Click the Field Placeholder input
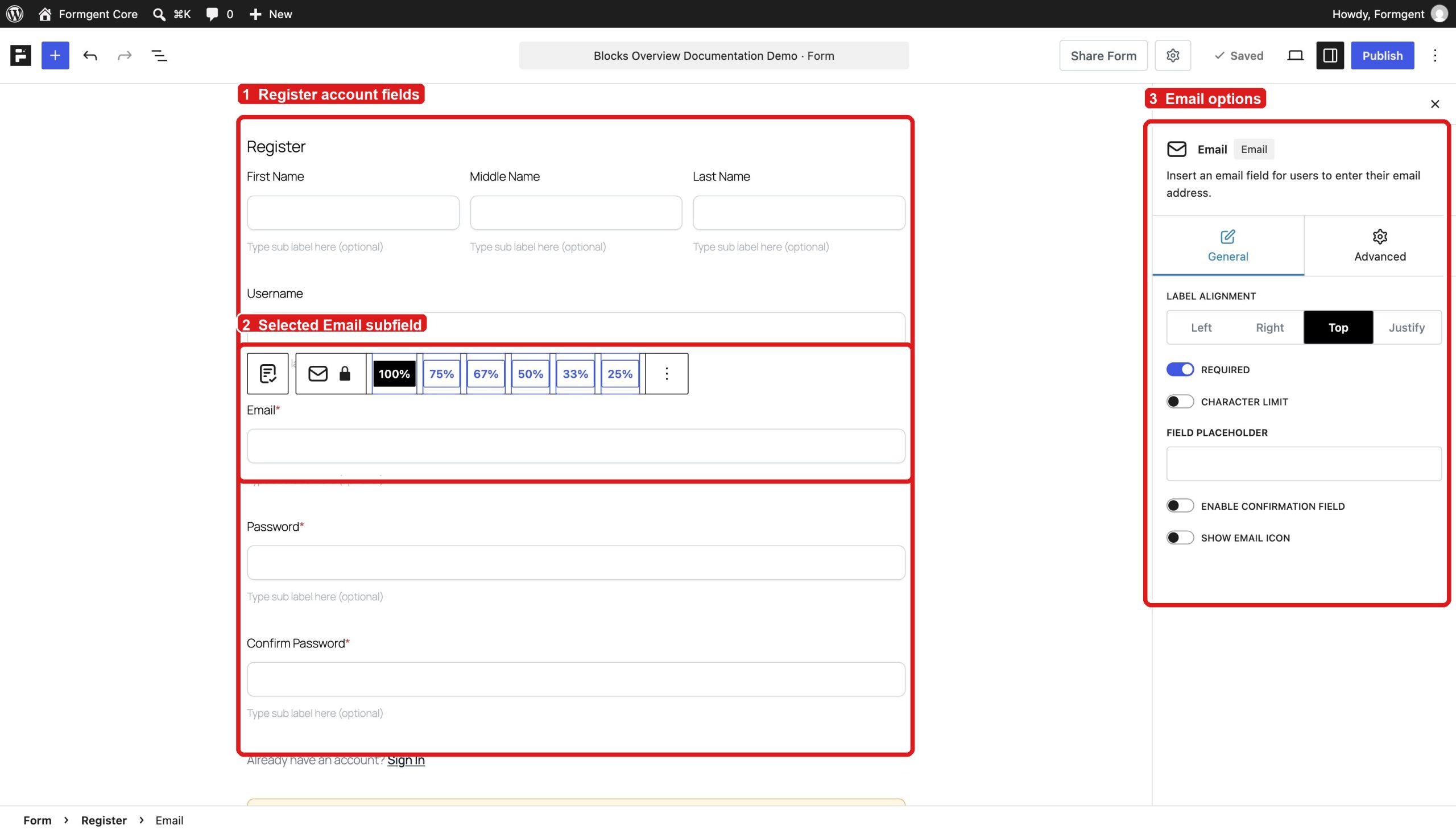 click(x=1304, y=464)
